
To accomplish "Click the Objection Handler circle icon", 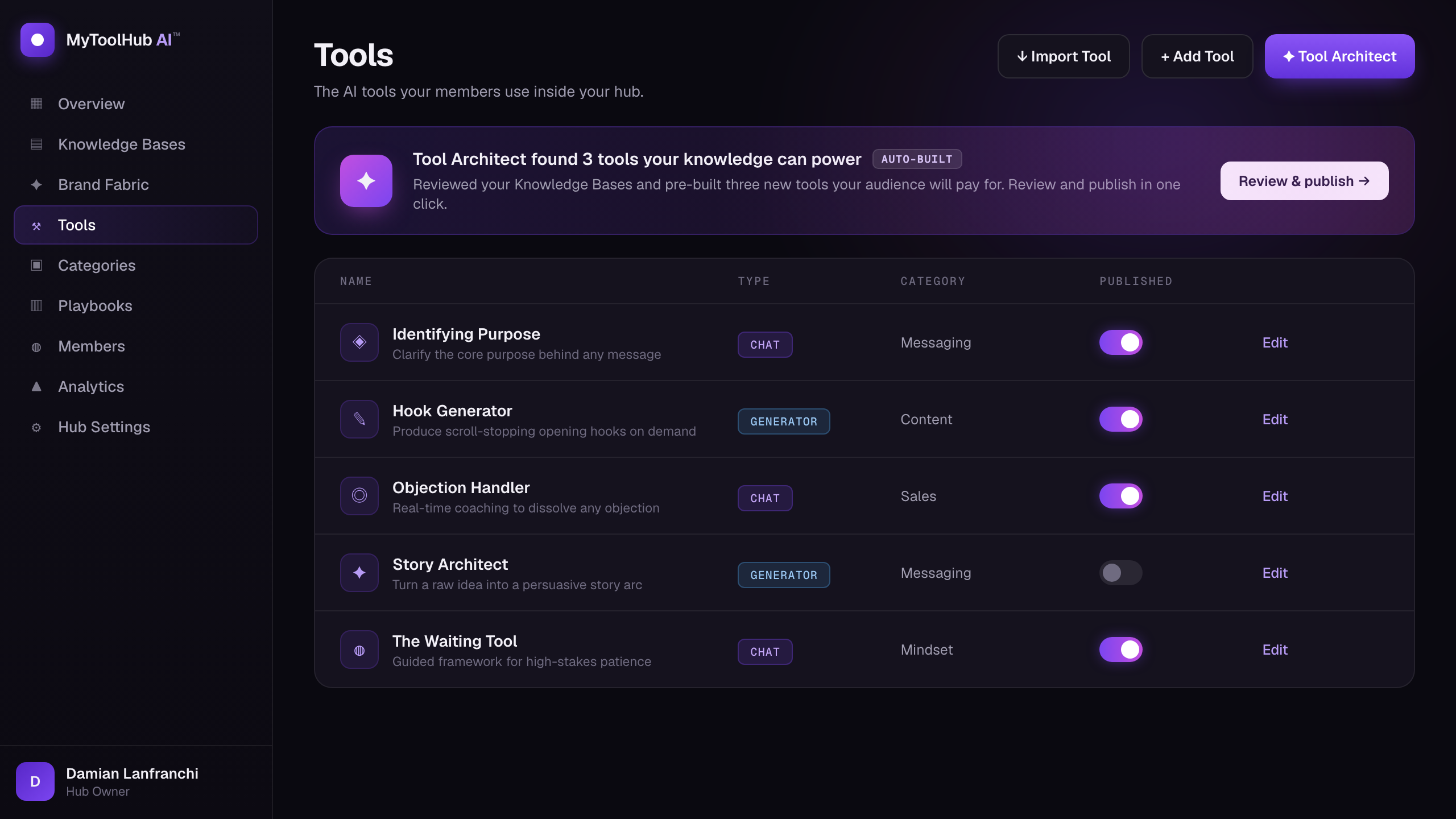I will pos(359,496).
